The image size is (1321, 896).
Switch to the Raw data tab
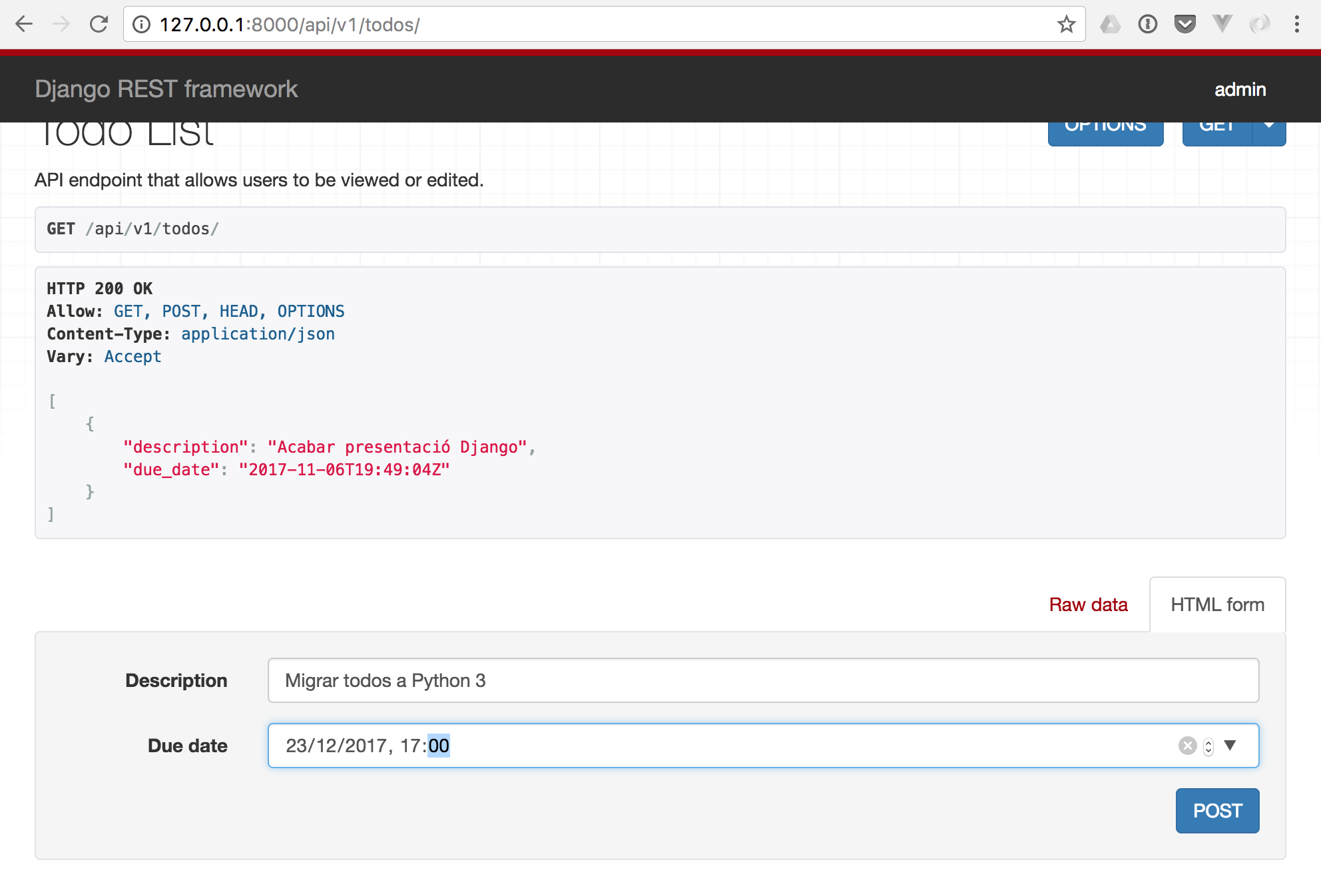1088,604
